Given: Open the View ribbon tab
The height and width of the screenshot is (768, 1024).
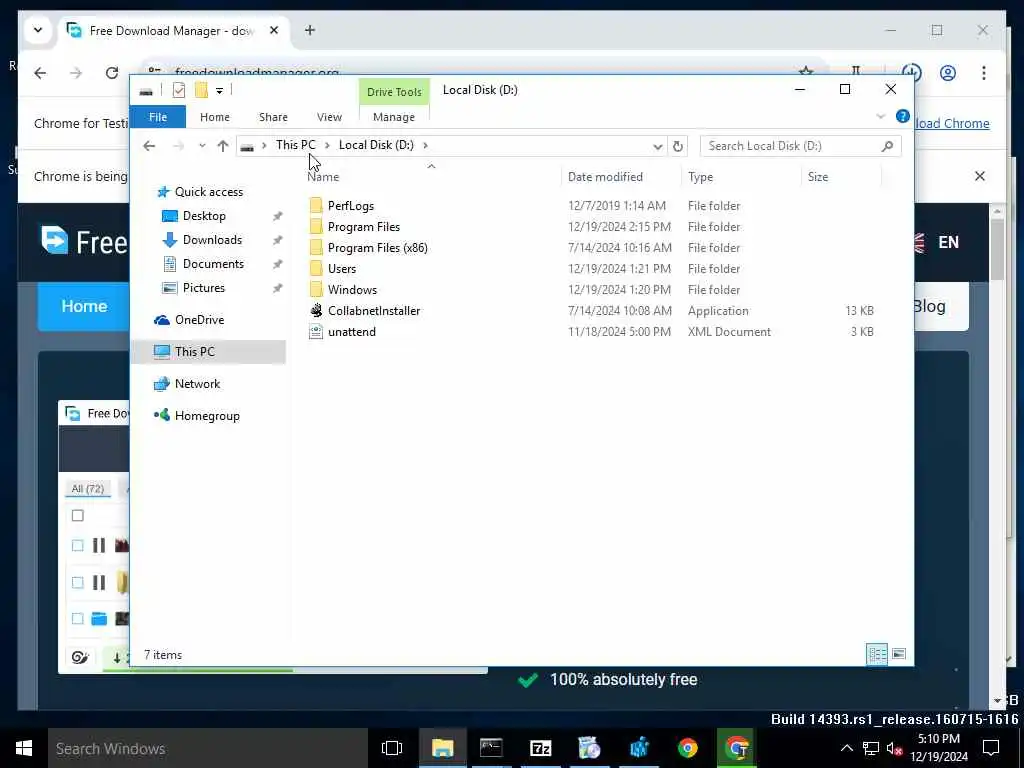Looking at the screenshot, I should pos(329,117).
